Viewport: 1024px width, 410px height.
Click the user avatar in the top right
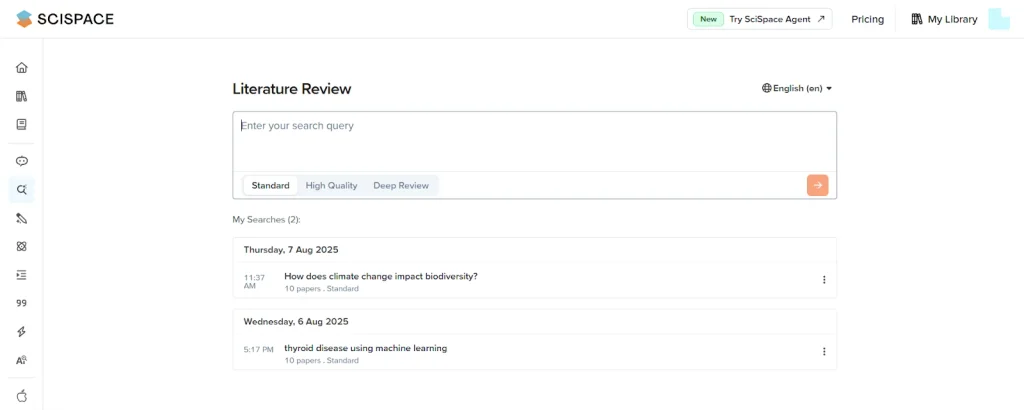point(999,19)
